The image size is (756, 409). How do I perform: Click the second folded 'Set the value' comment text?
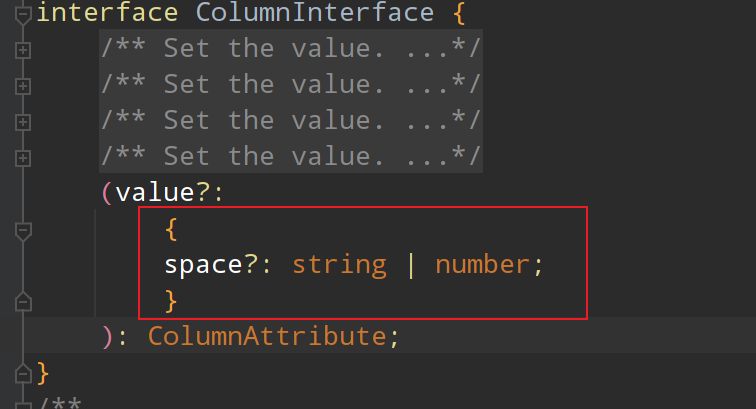290,84
